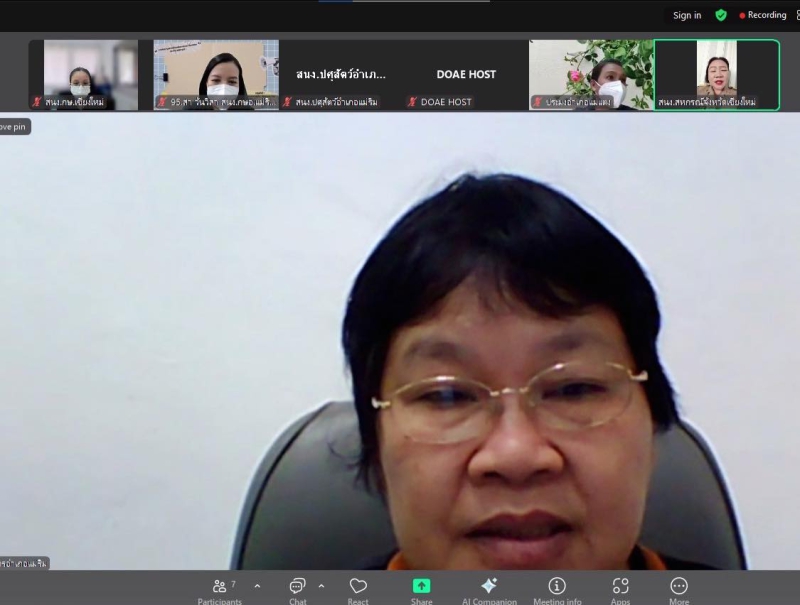The image size is (800, 605).
Task: Click the green encryption shield indicator
Action: [720, 15]
